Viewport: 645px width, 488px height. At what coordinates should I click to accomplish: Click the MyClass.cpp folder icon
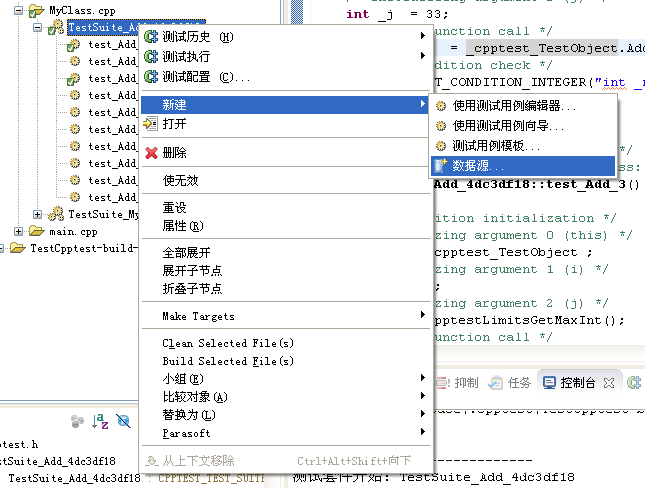tap(36, 10)
